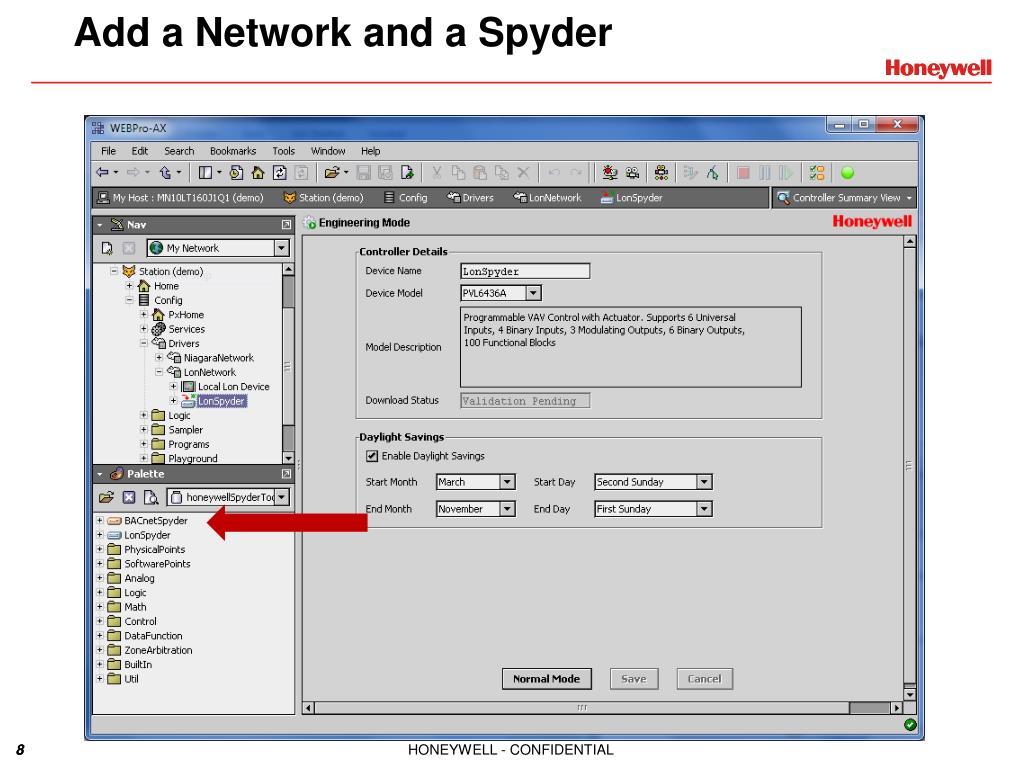Click My Host in the path bar
Image resolution: width=1024 pixels, height=768 pixels.
(180, 198)
